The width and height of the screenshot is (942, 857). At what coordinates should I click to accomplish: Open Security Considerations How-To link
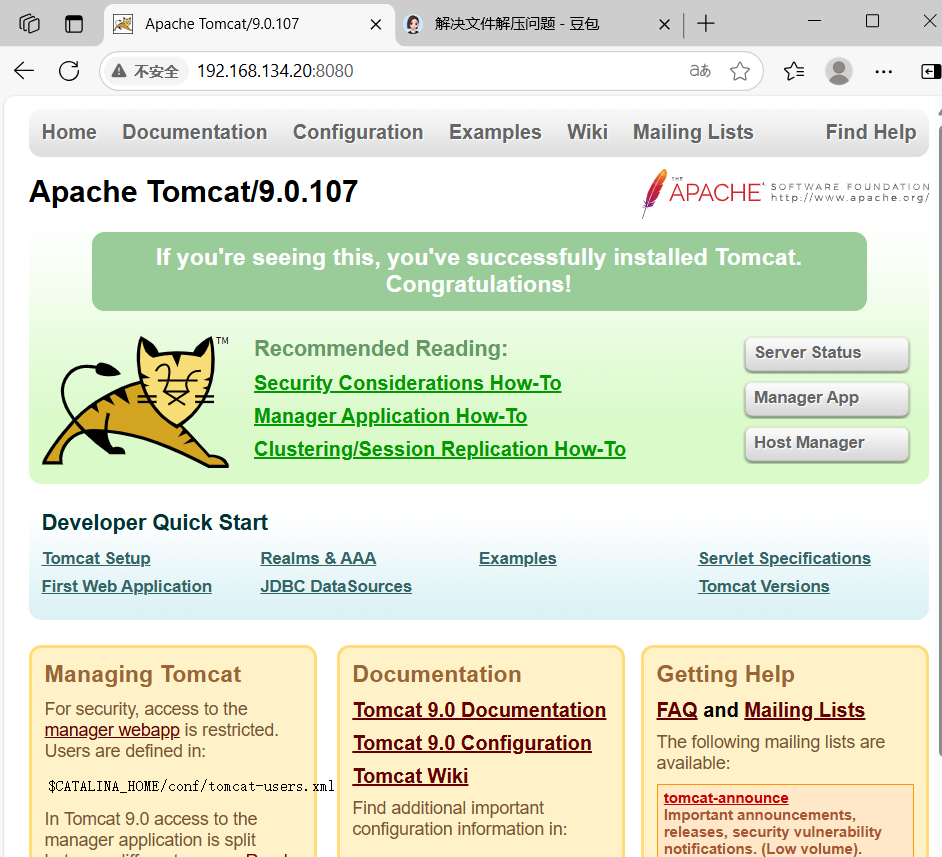click(407, 383)
